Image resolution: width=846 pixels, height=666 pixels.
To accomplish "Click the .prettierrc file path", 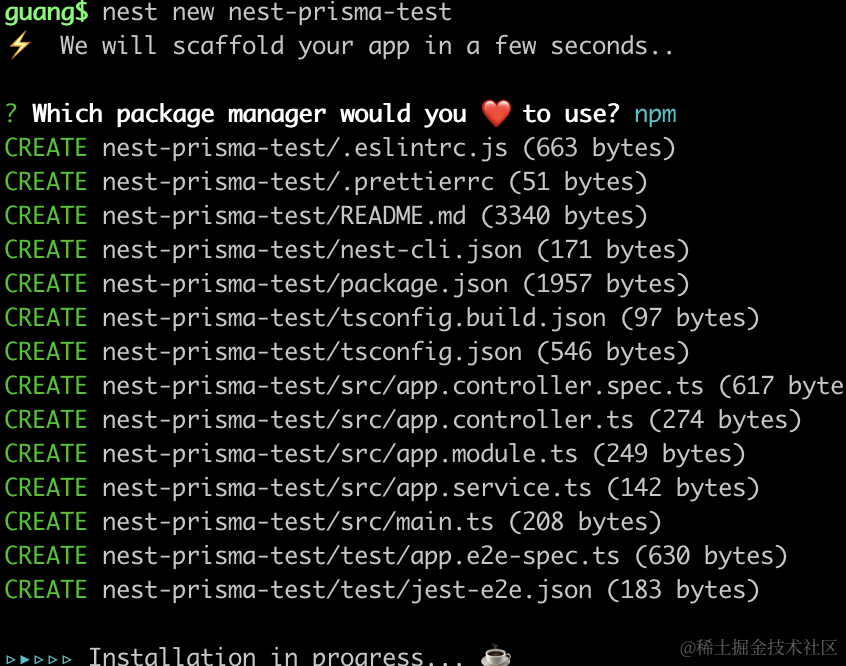I will tap(298, 182).
